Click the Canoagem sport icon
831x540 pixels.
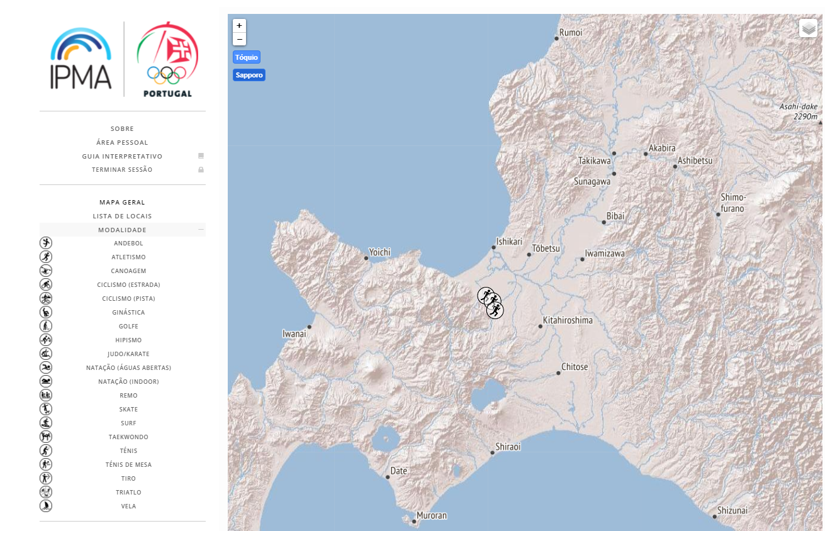click(x=46, y=270)
